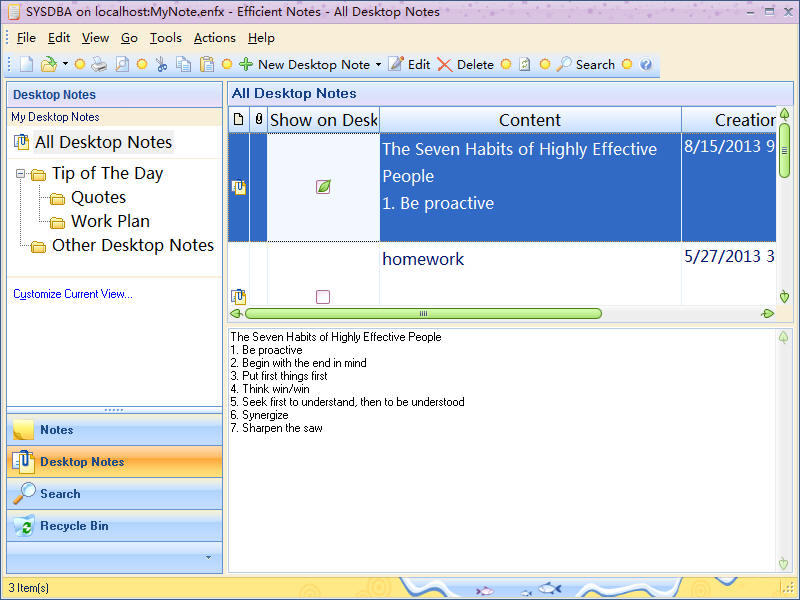Open the Recycle Bin navigation pane

pyautogui.click(x=114, y=526)
